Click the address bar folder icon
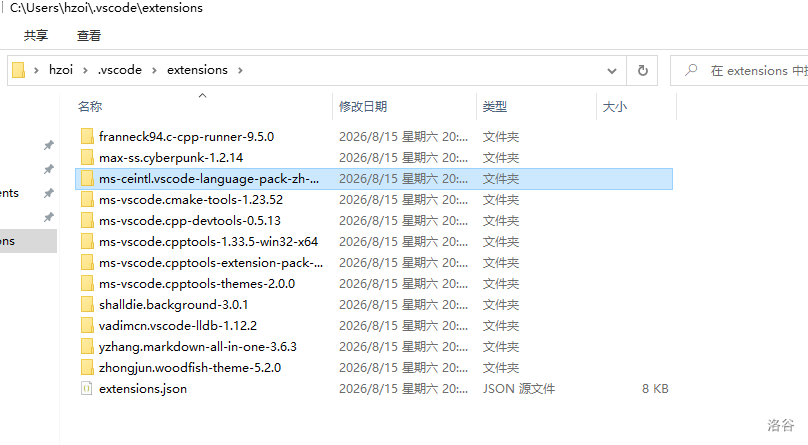The height and width of the screenshot is (445, 808). (x=19, y=70)
